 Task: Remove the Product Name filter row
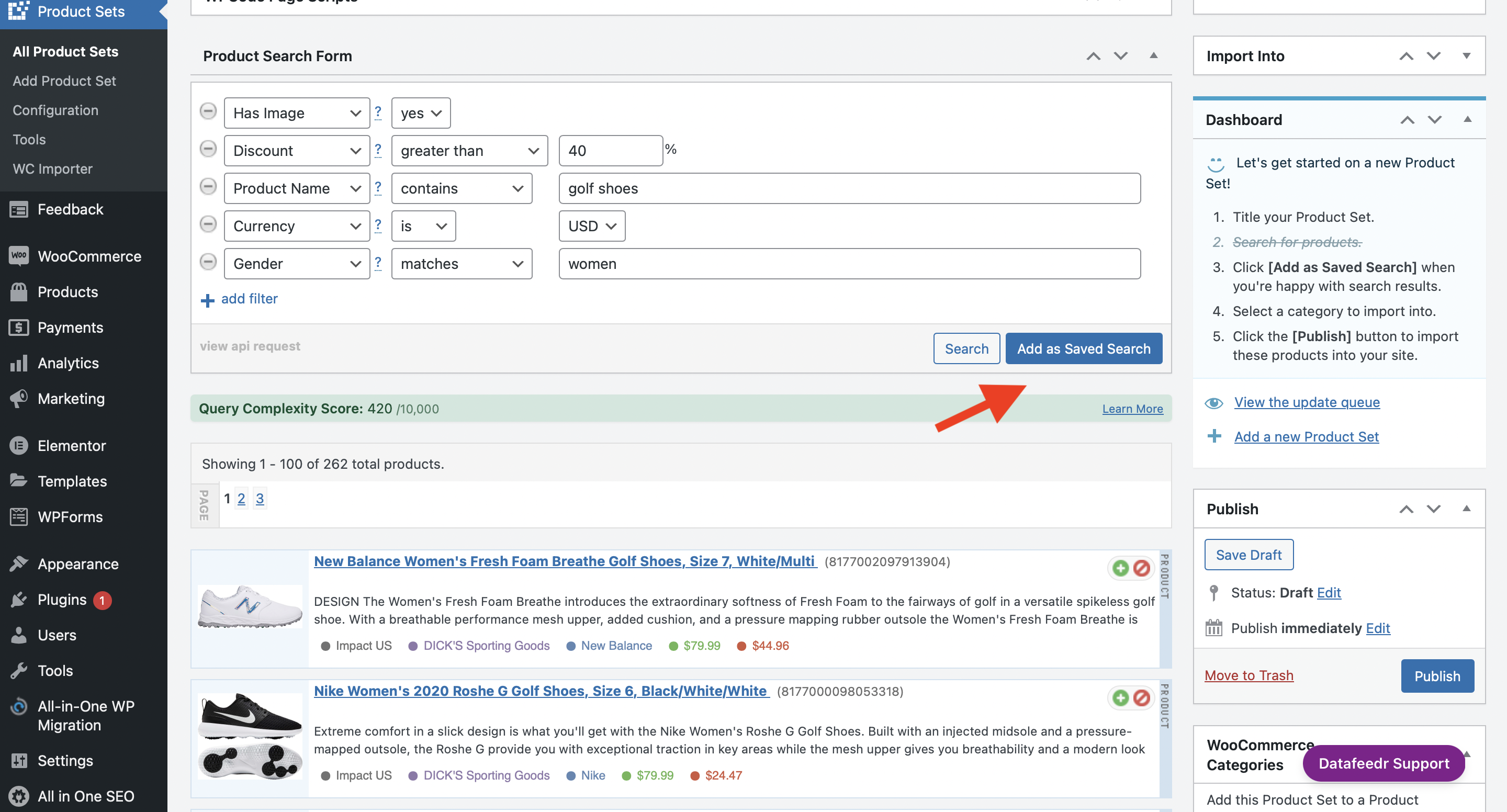coord(208,187)
